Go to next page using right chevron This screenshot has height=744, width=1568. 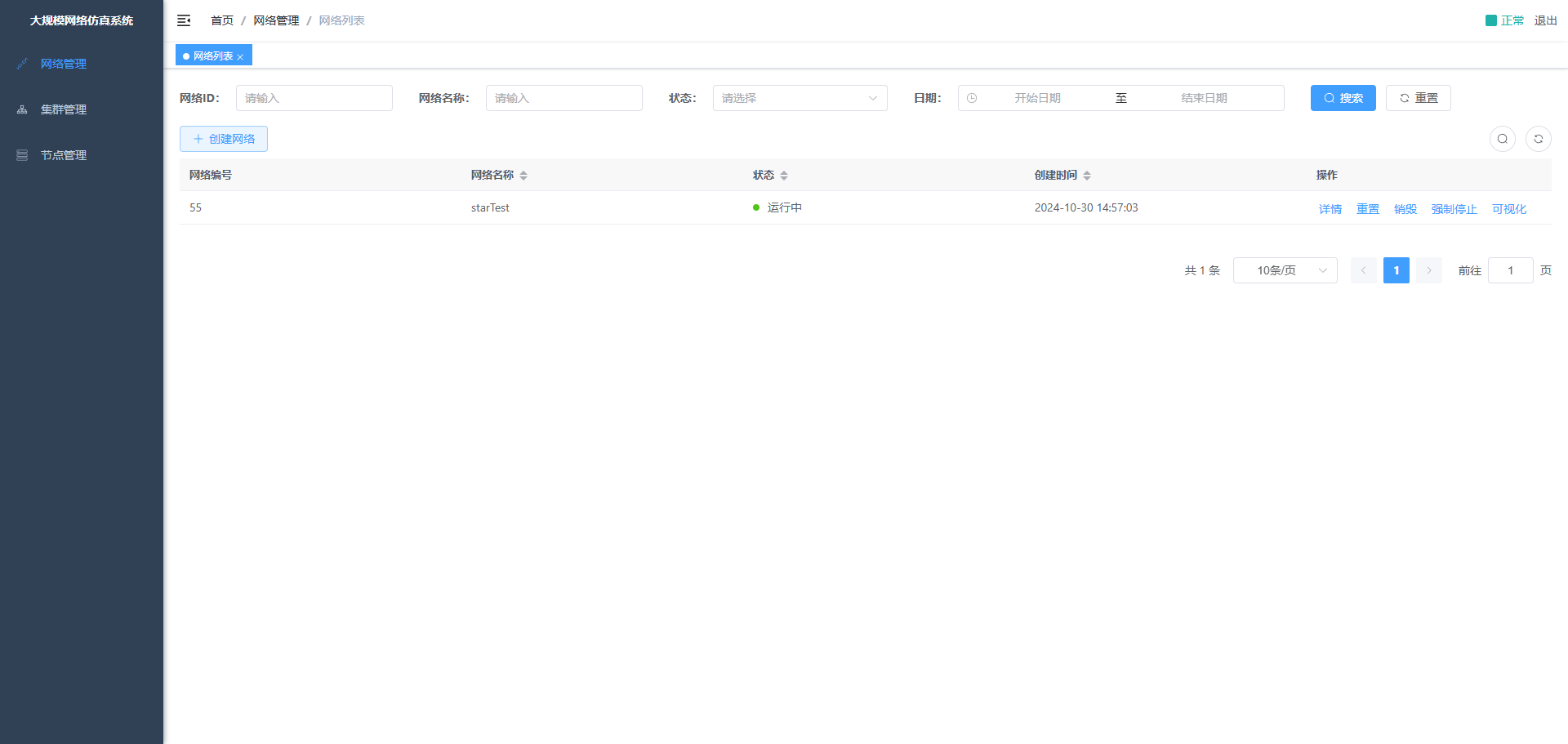tap(1428, 270)
